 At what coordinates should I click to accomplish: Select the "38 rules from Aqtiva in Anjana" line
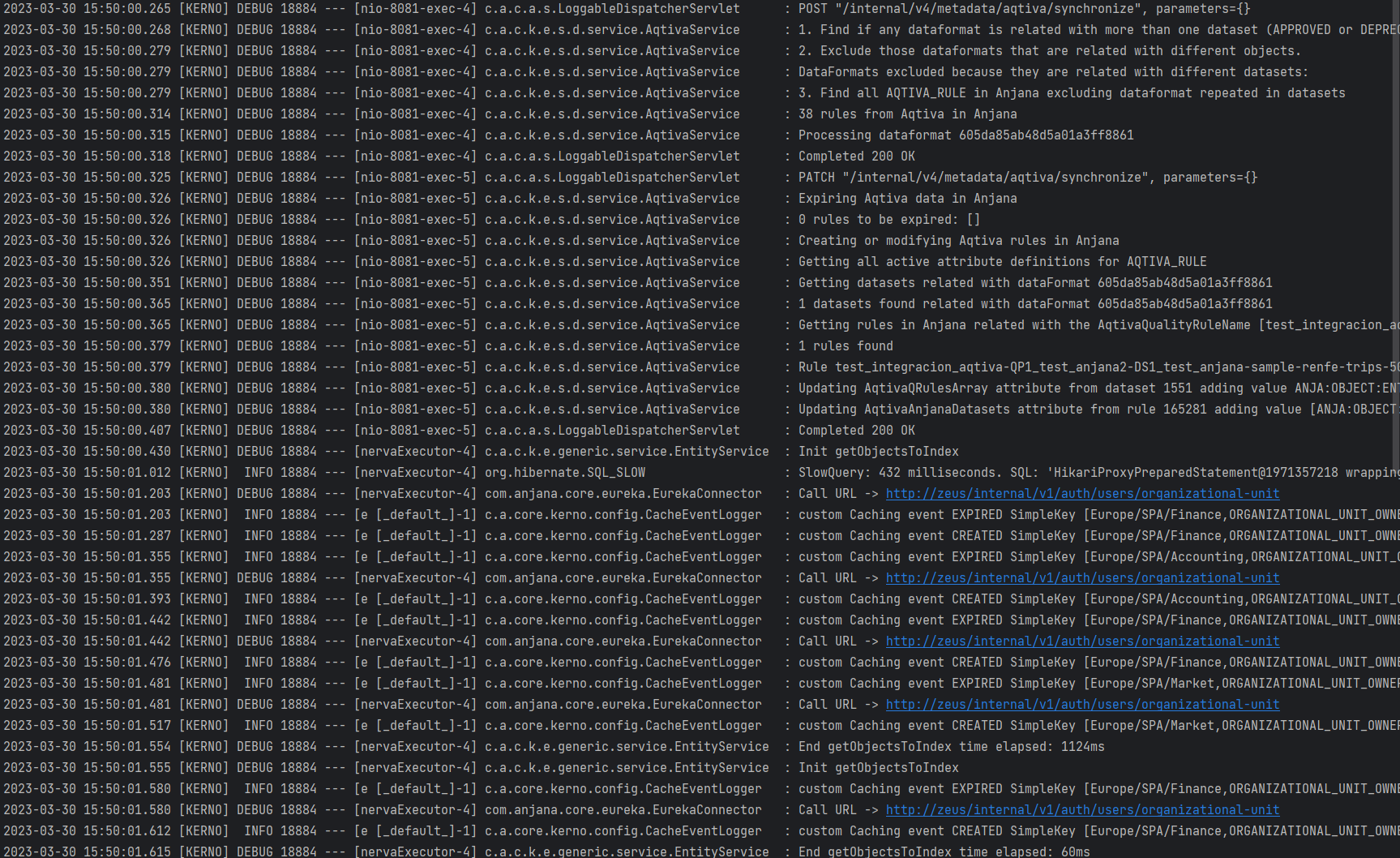(x=907, y=114)
